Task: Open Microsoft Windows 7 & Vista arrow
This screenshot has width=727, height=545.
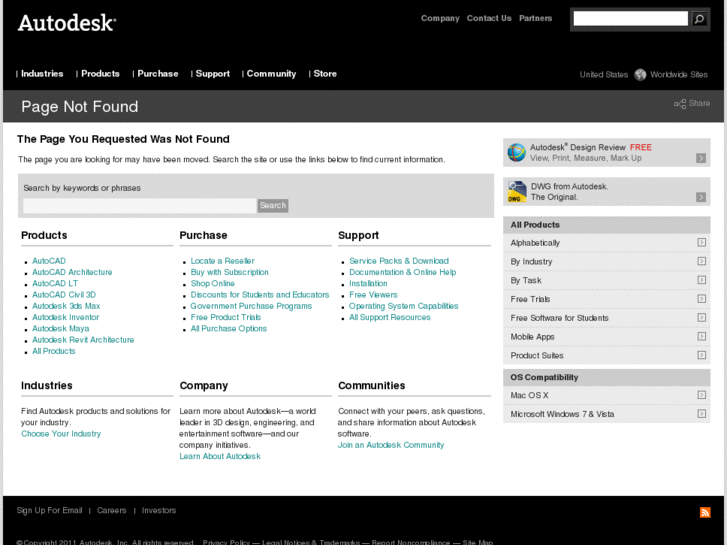Action: (x=701, y=413)
